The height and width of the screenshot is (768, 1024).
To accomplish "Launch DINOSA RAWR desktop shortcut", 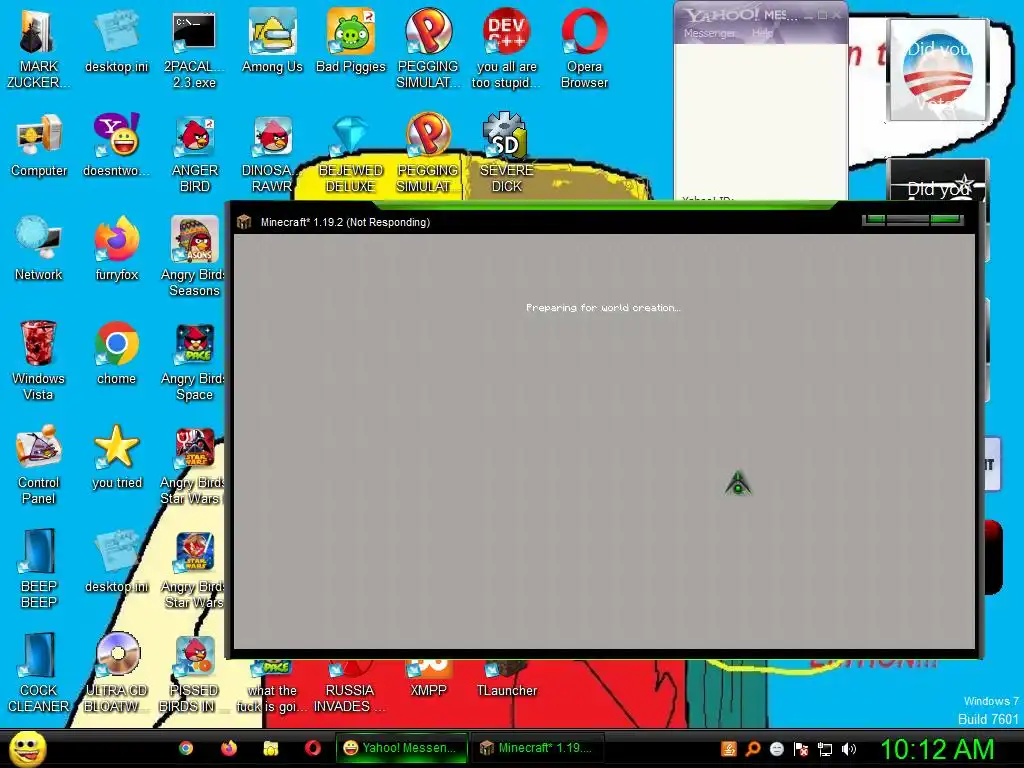I will 272,153.
